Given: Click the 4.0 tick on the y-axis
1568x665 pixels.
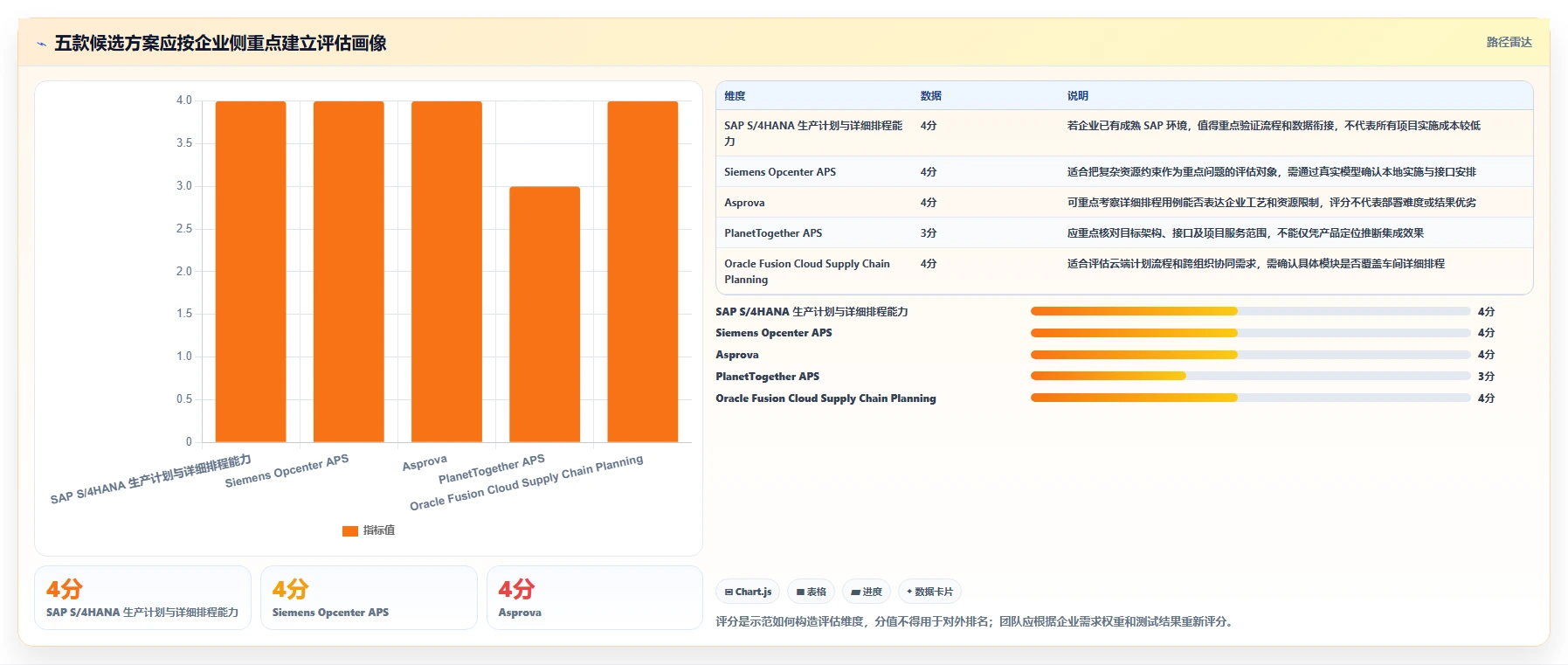Looking at the screenshot, I should coord(183,100).
